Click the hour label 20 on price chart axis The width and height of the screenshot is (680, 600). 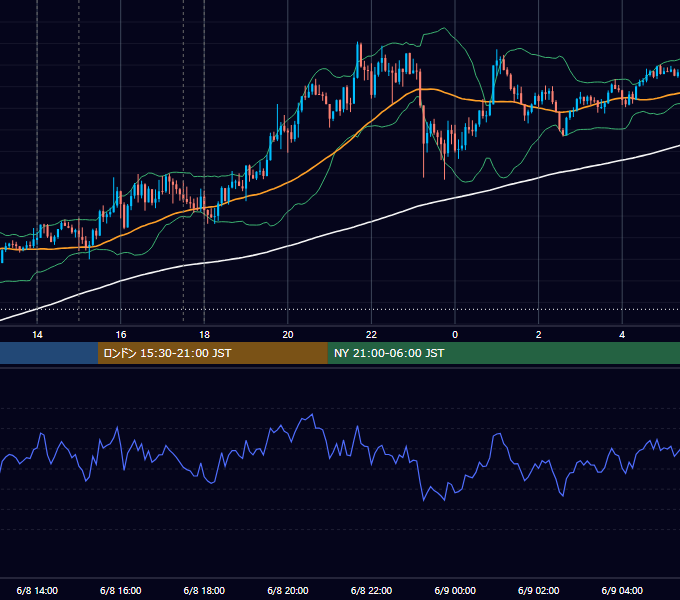(x=288, y=335)
